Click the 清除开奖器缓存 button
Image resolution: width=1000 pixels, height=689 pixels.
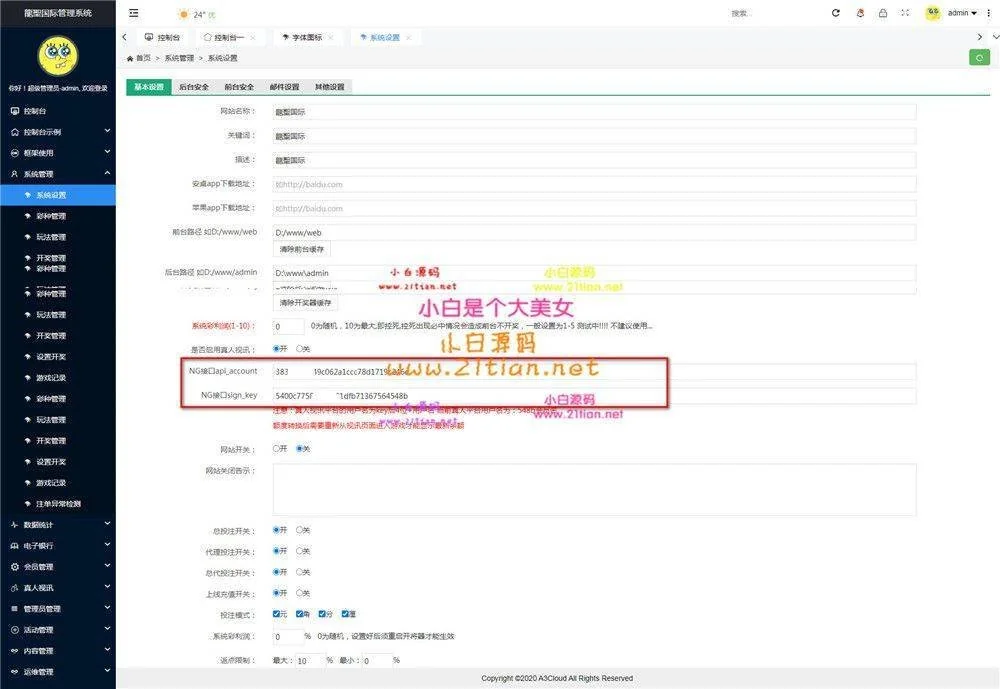(305, 302)
